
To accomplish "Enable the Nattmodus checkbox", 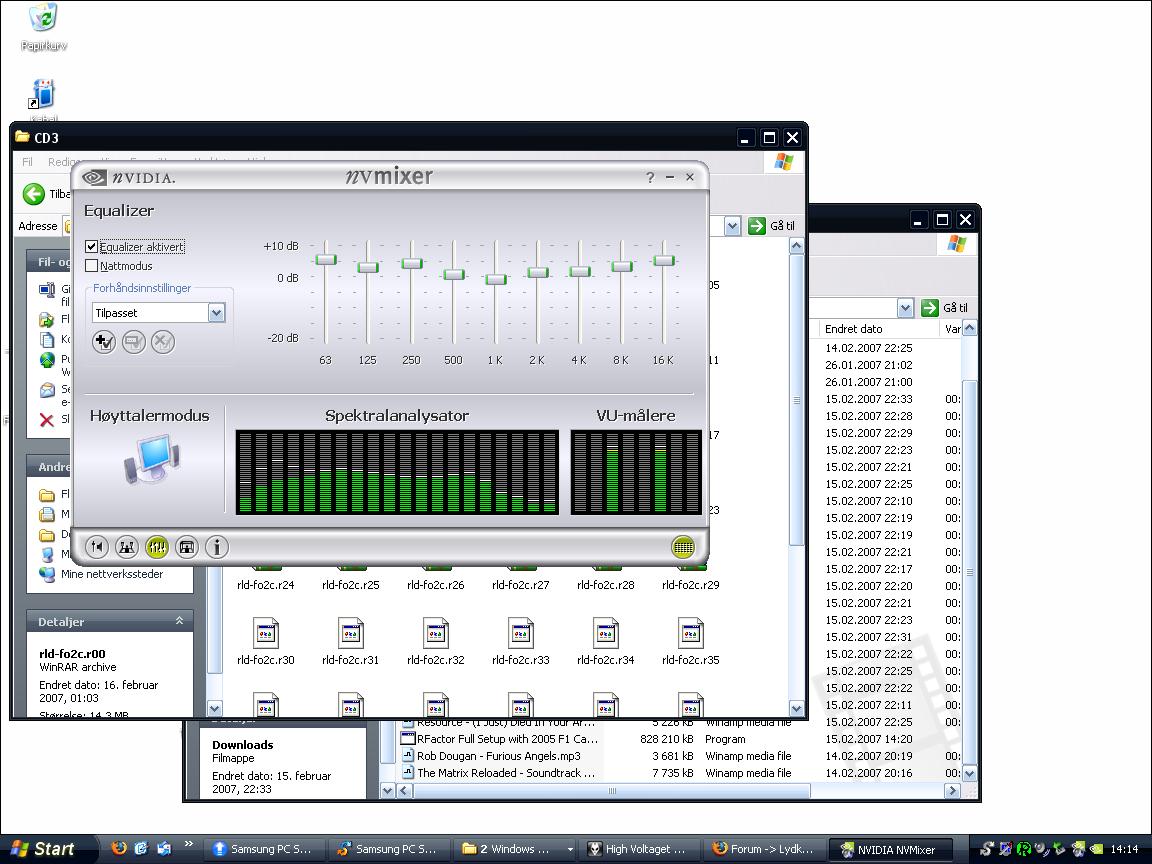I will coord(92,266).
